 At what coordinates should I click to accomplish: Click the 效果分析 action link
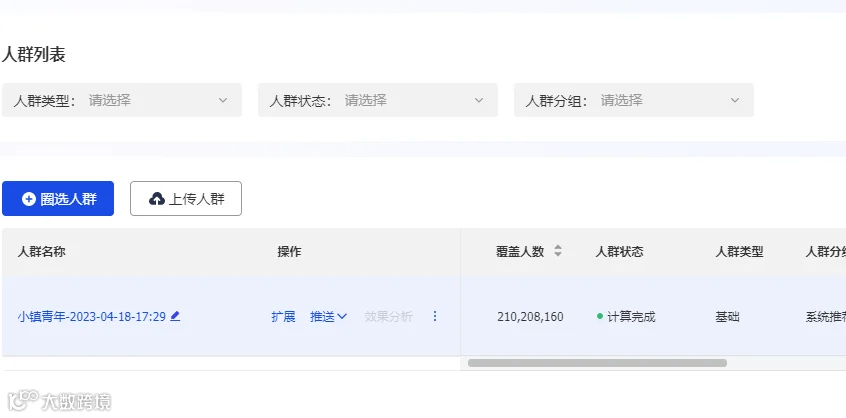388,317
